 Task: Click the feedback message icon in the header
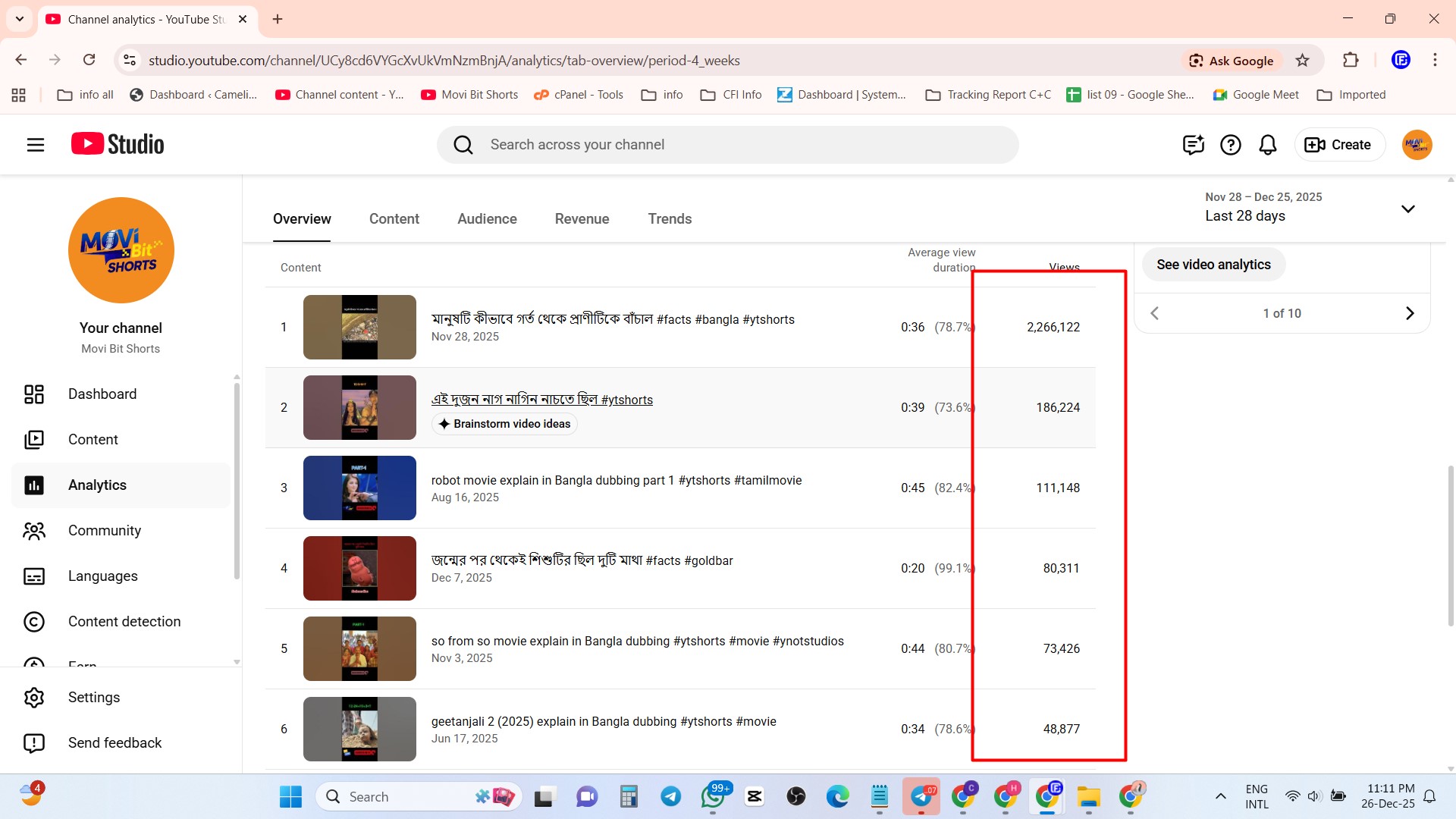[x=1193, y=145]
